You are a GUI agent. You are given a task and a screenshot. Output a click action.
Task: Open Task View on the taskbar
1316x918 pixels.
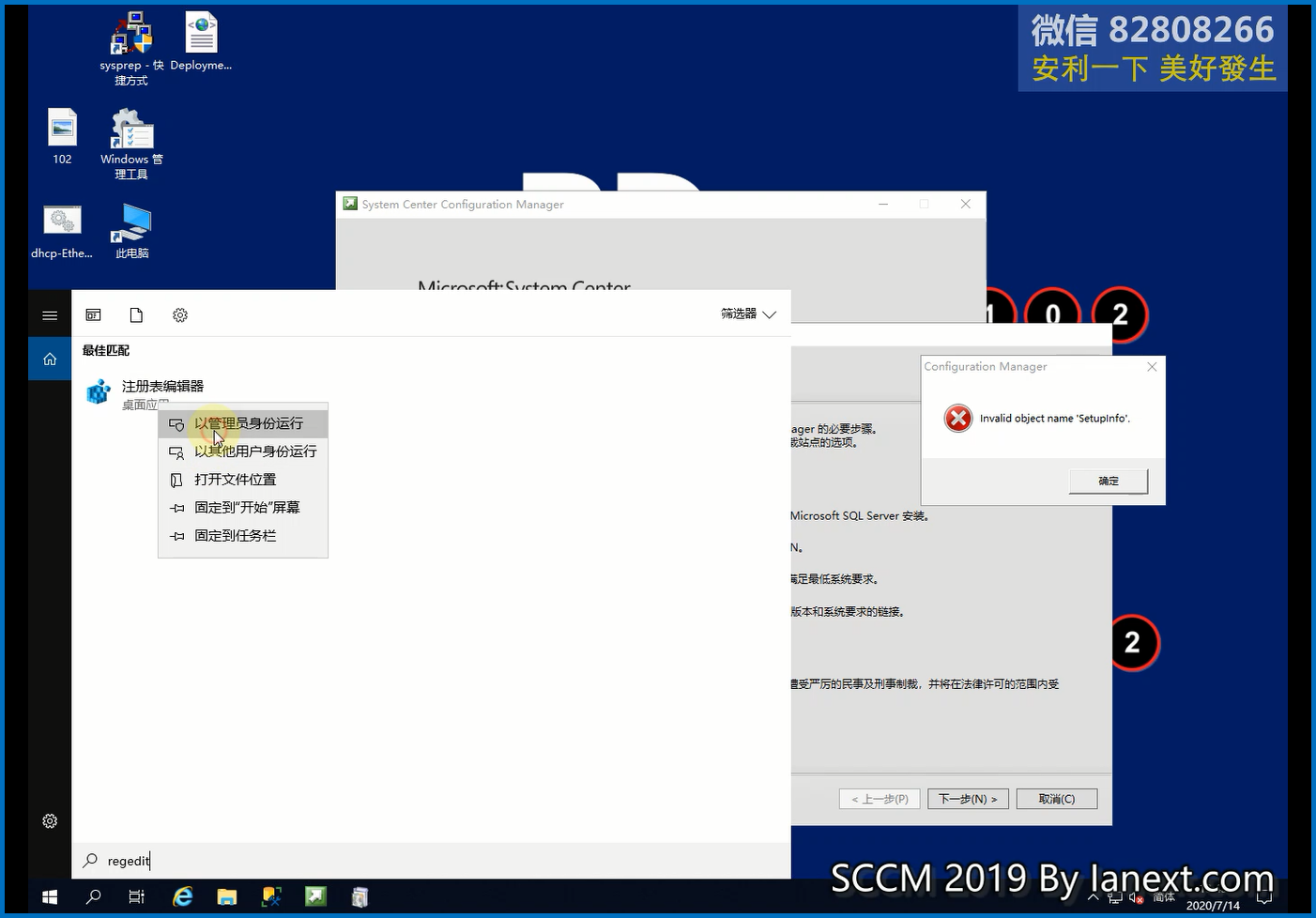(x=136, y=897)
